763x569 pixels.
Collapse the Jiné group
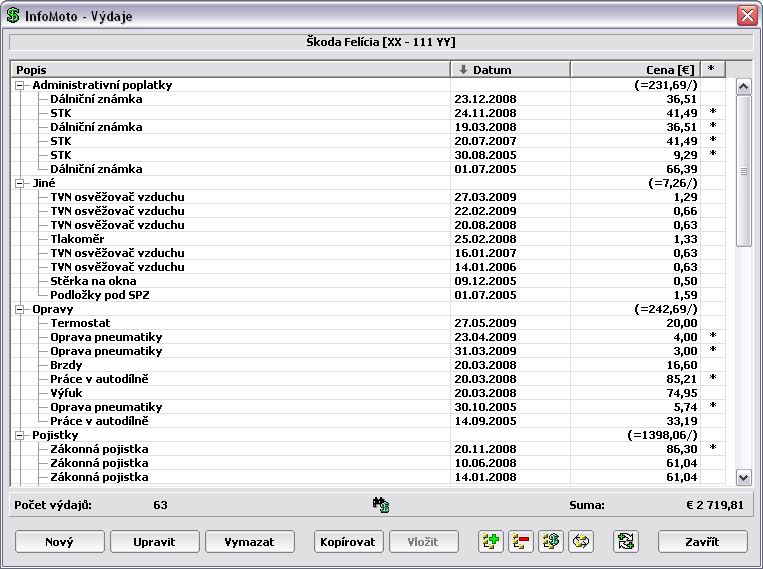tap(19, 184)
